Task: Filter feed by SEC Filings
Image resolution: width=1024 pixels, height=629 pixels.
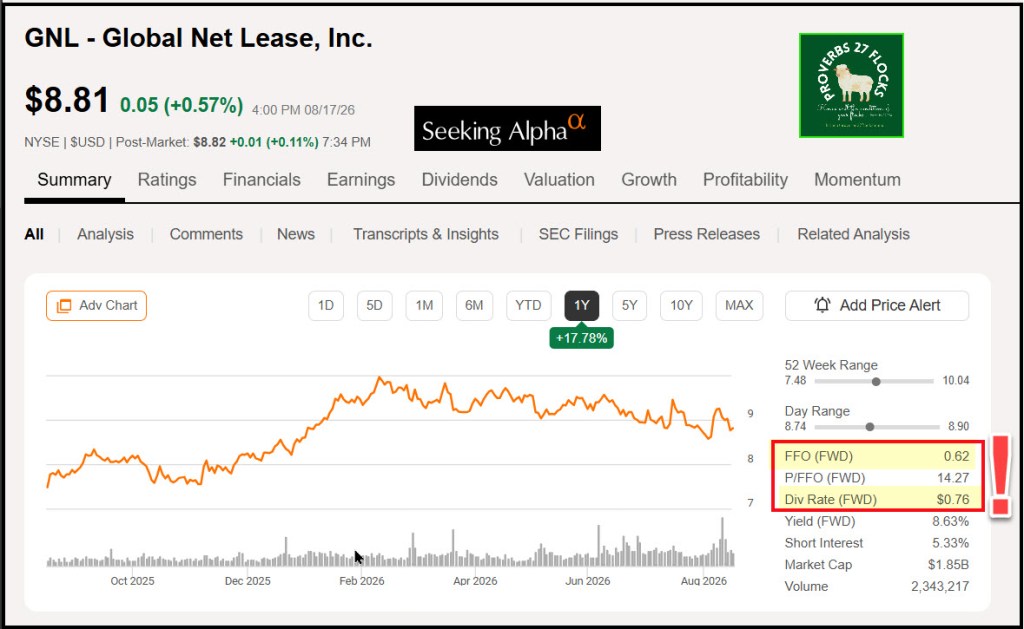Action: click(578, 234)
